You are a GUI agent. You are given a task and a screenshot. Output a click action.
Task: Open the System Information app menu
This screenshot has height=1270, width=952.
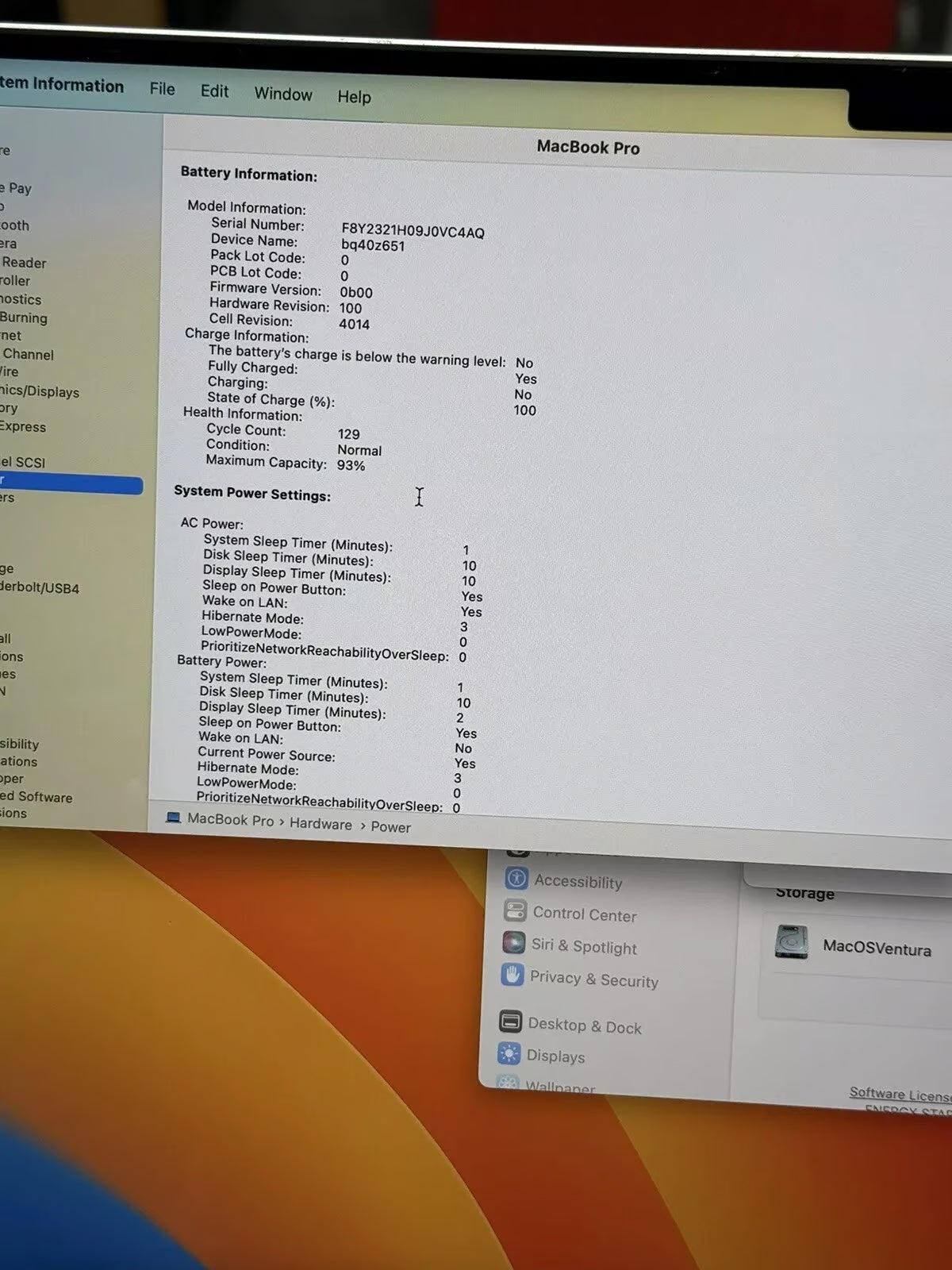point(62,85)
